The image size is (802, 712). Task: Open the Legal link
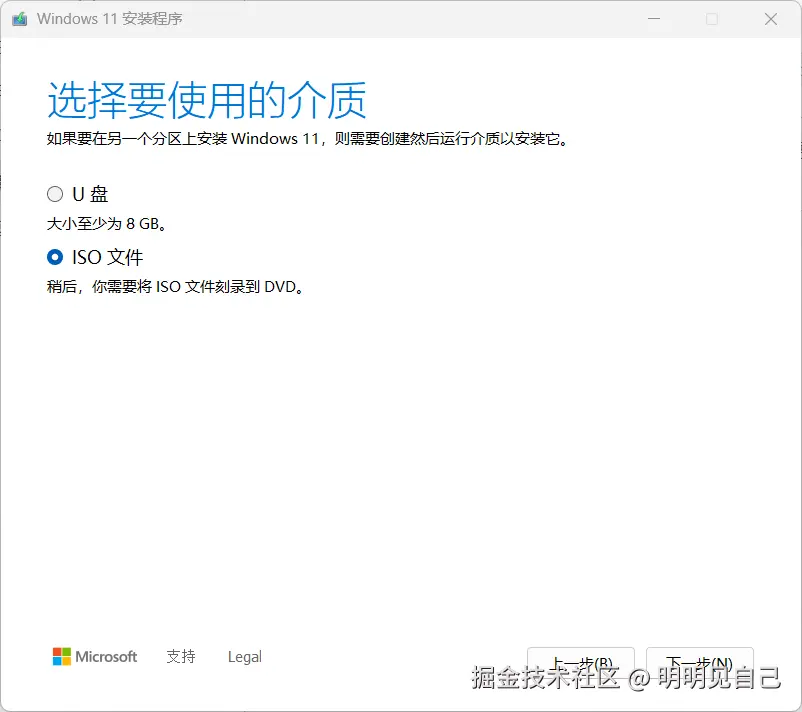[244, 656]
